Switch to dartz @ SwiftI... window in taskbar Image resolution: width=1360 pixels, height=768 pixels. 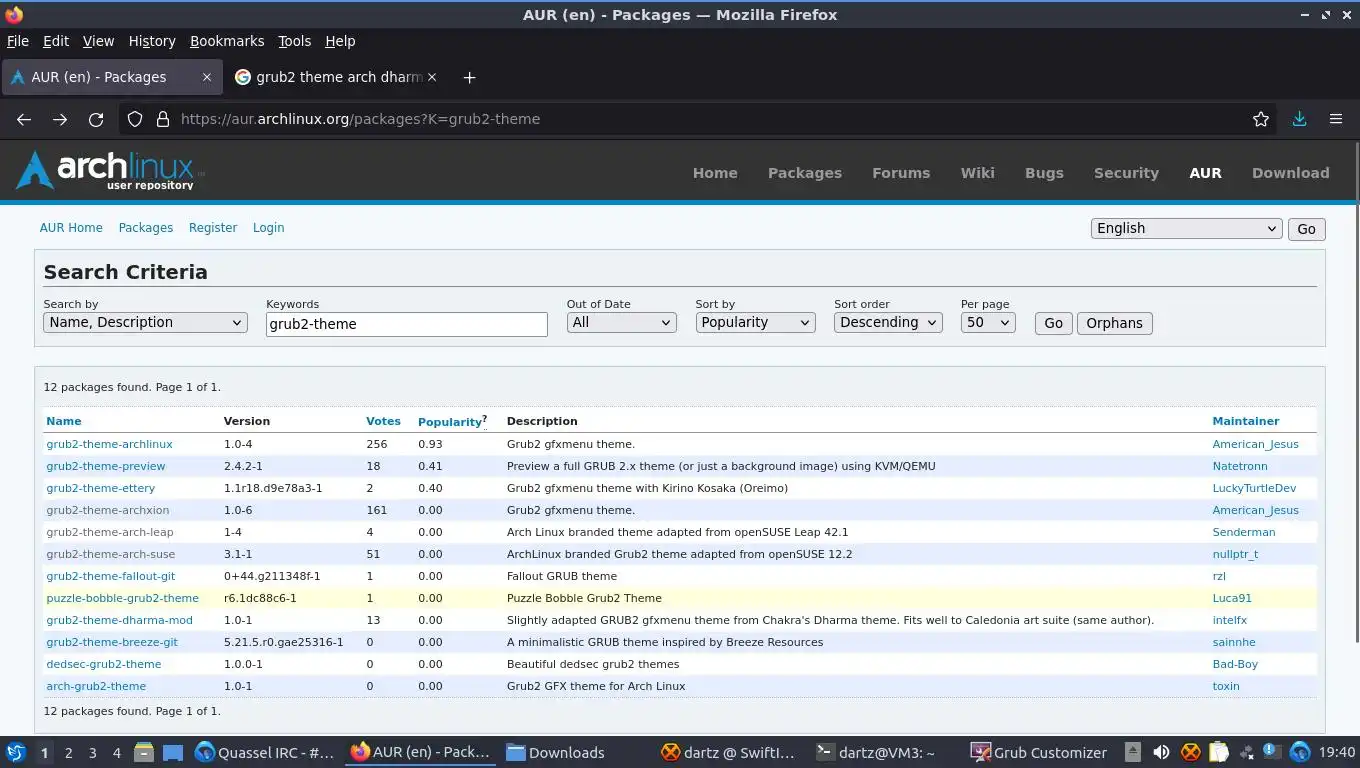(x=728, y=753)
